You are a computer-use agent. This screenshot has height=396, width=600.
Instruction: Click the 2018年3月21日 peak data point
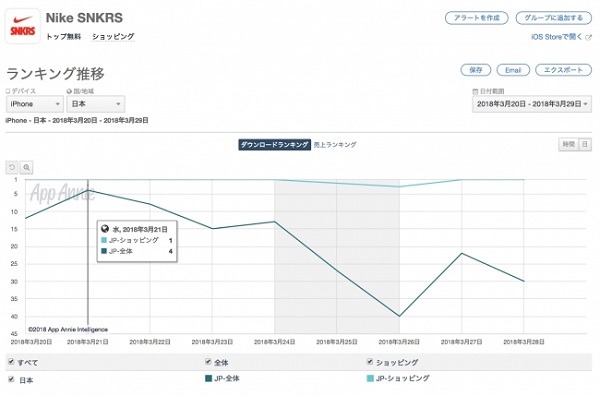[88, 190]
